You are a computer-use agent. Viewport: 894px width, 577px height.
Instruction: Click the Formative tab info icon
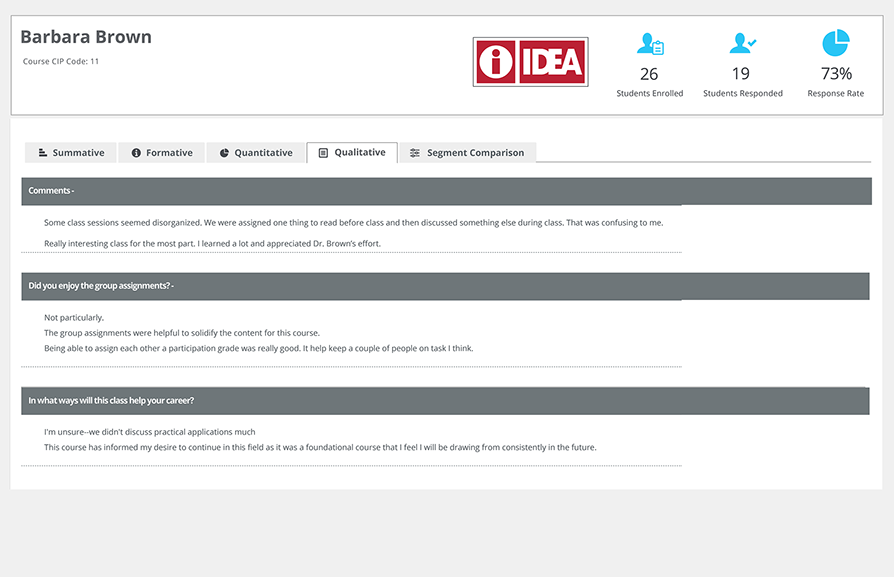(136, 153)
